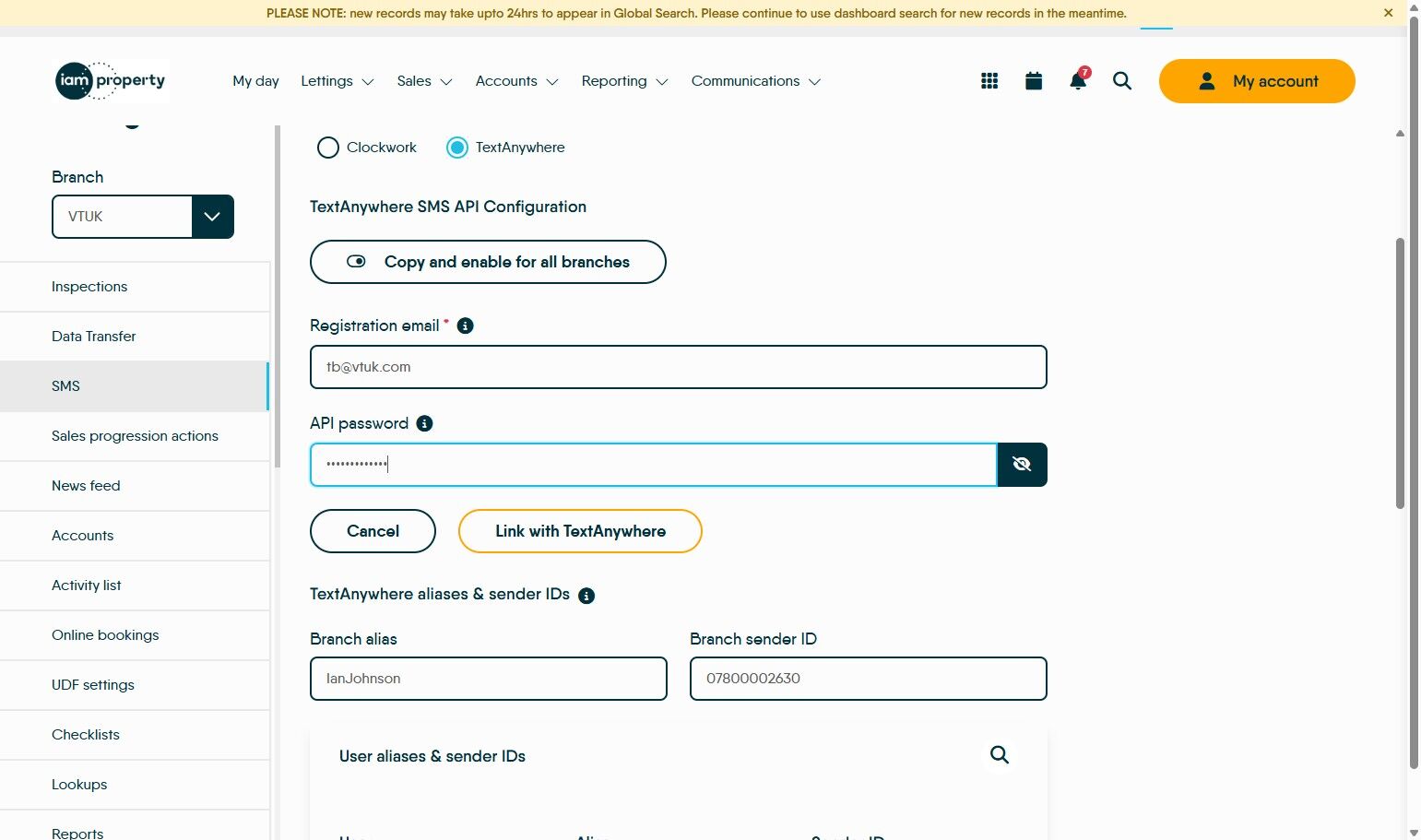Expand the Reporting menu
This screenshot has height=840, width=1421.
point(624,81)
